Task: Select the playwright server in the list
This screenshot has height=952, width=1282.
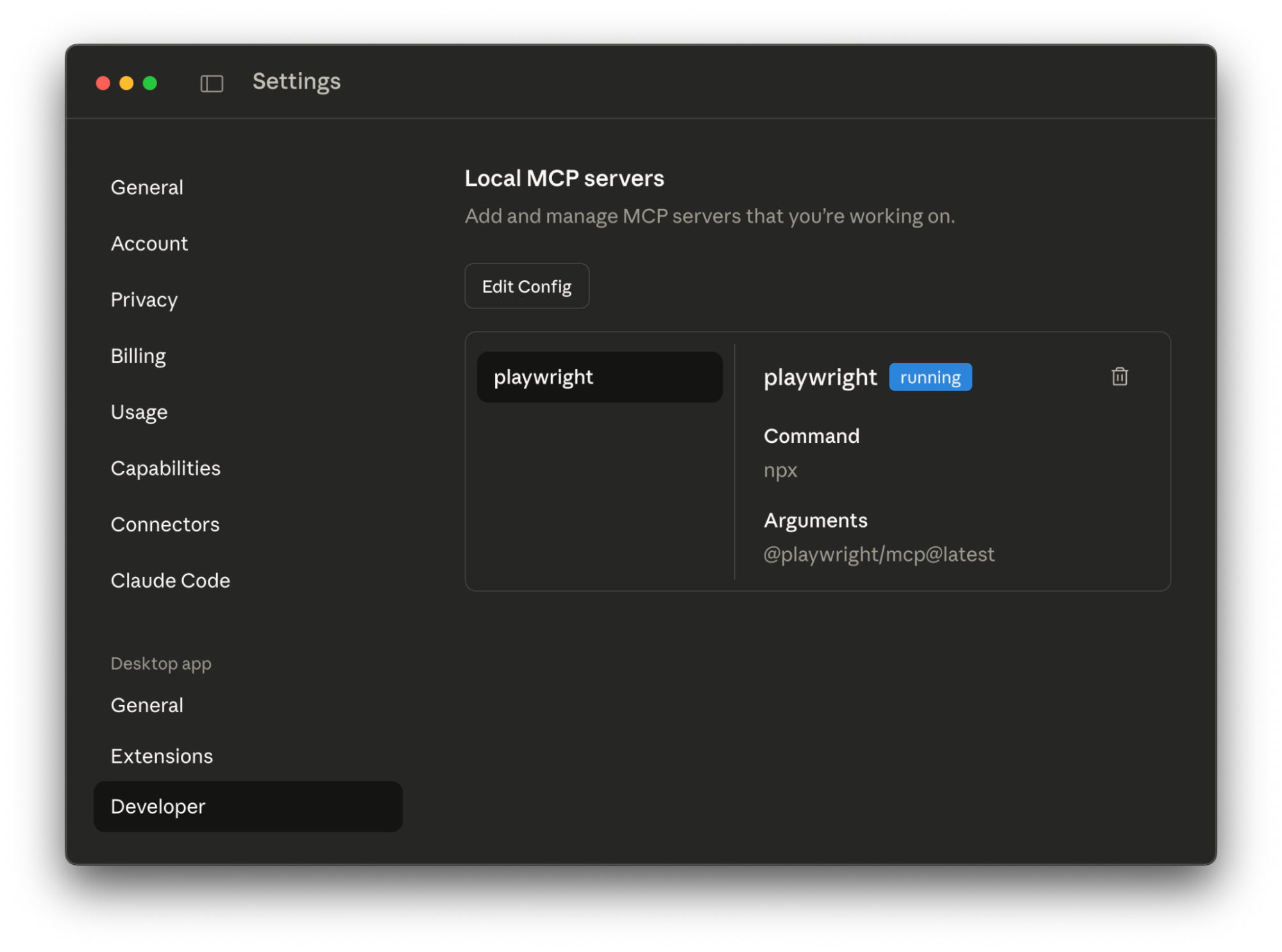Action: coord(599,376)
